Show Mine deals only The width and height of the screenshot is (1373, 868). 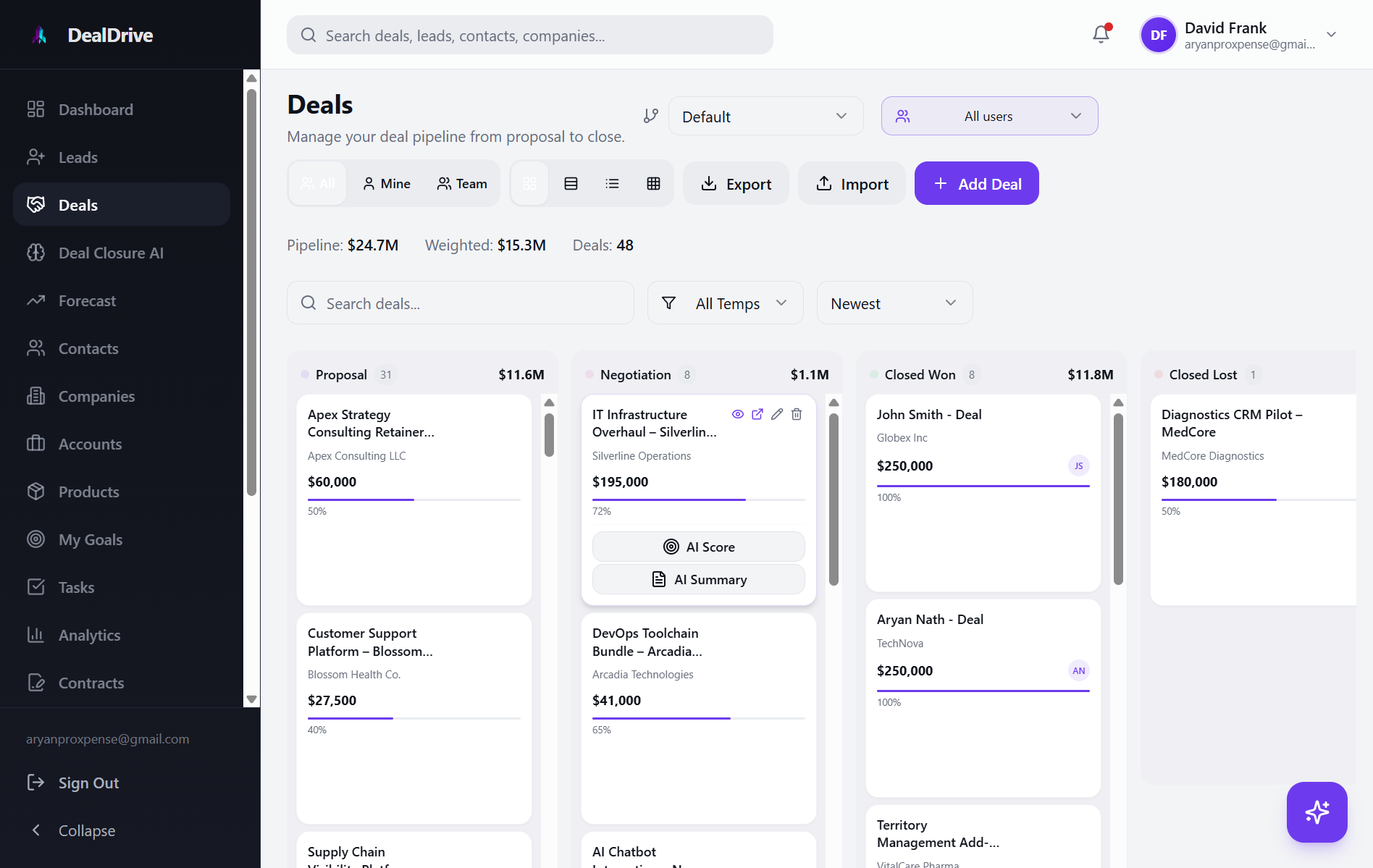pos(387,183)
